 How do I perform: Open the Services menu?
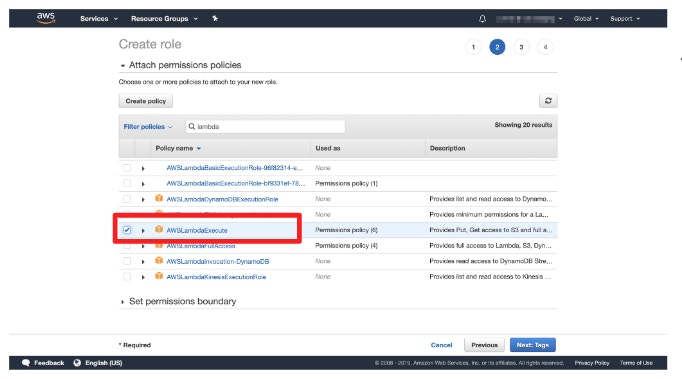pos(99,19)
